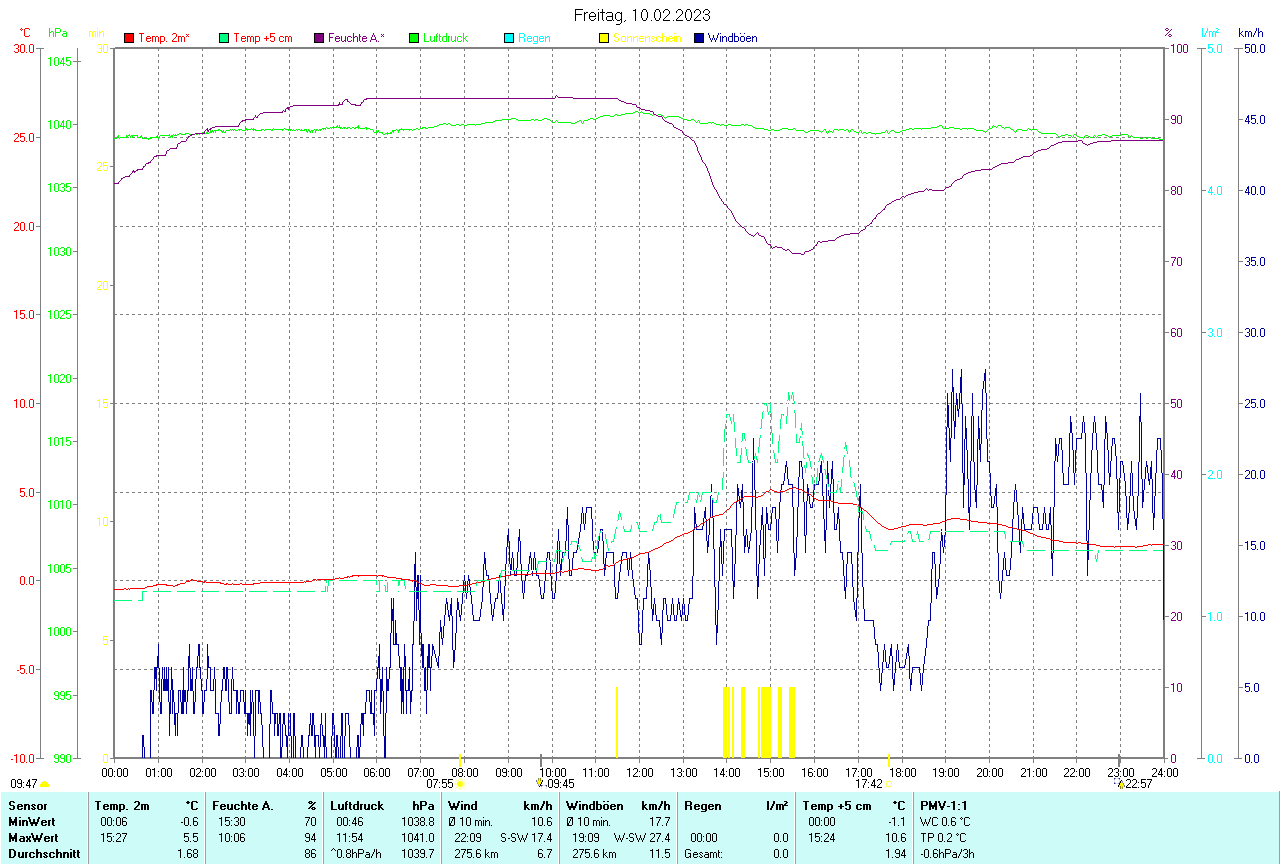Click the Windböen legend label
This screenshot has width=1280, height=864.
click(x=733, y=38)
